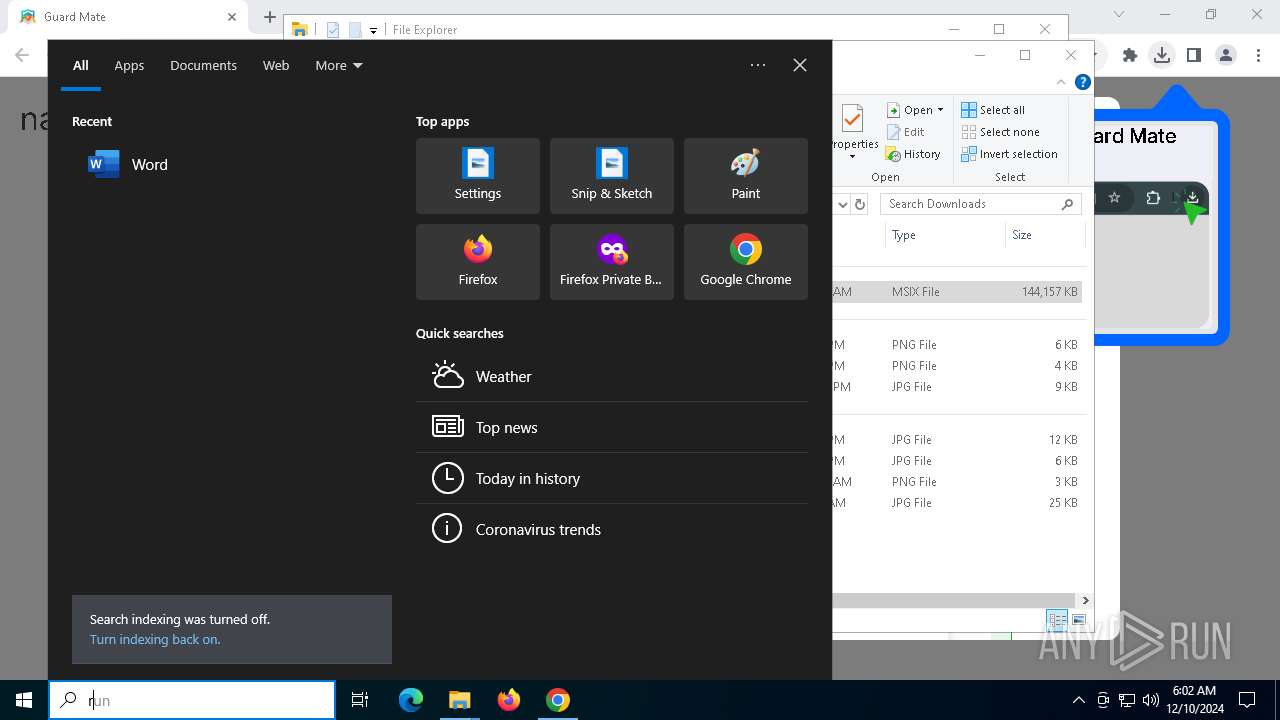Open Microsoft Edge from the taskbar
The width and height of the screenshot is (1280, 720).
pos(411,700)
